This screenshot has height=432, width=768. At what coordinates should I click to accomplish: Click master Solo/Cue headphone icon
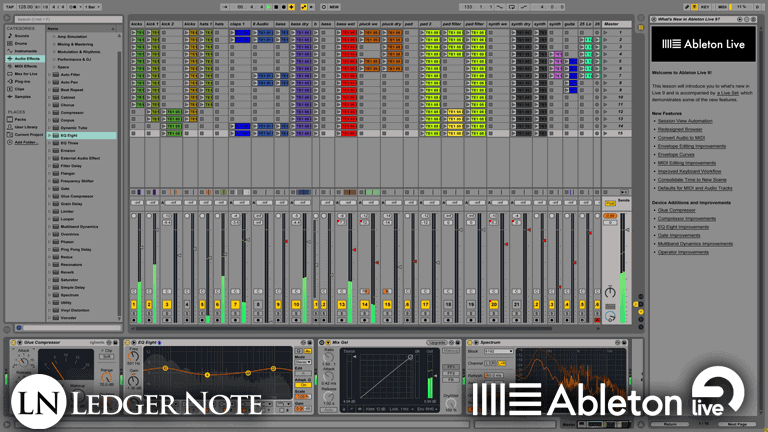coord(610,317)
